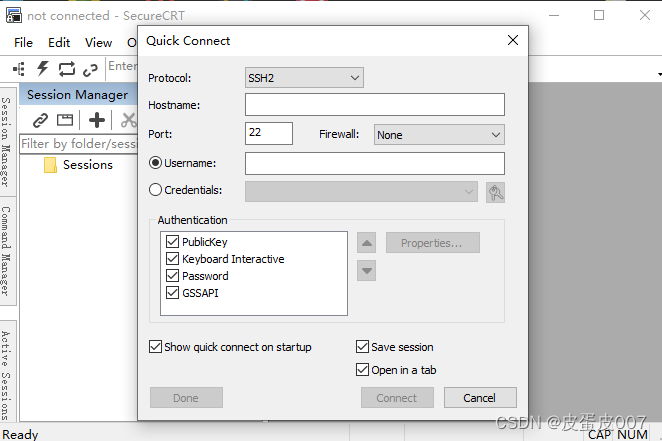Open the View menu
The width and height of the screenshot is (662, 441).
(98, 43)
